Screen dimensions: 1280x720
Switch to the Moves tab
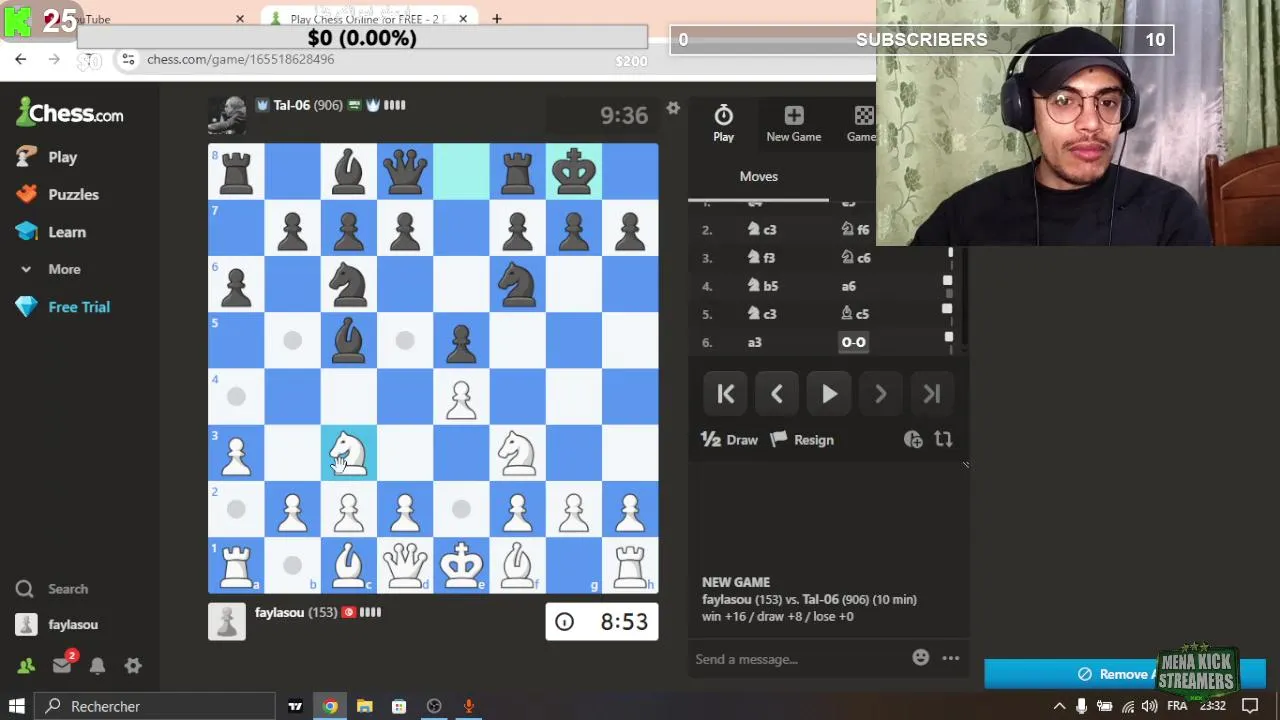click(758, 176)
